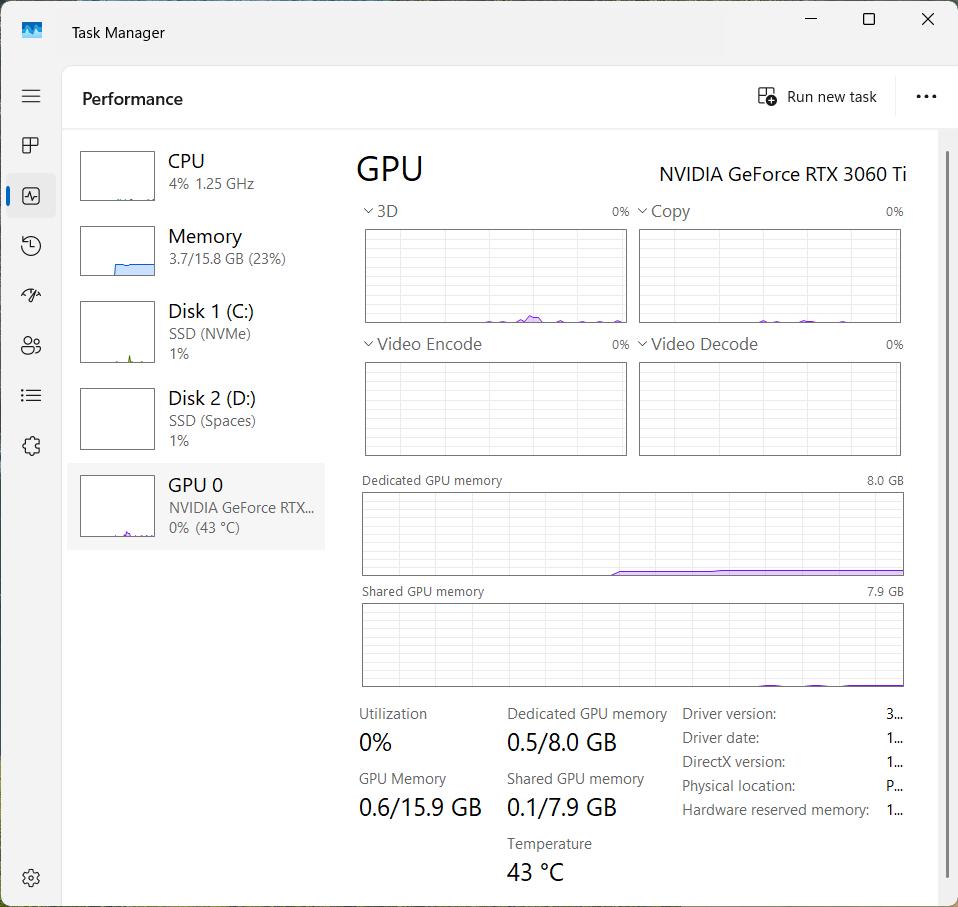Click the Run new task icon

(767, 97)
